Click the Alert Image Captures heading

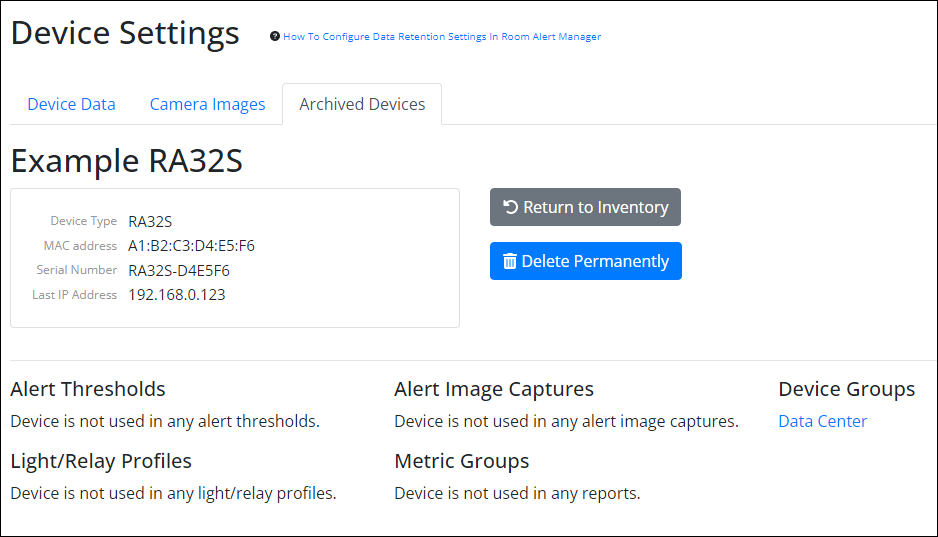494,389
